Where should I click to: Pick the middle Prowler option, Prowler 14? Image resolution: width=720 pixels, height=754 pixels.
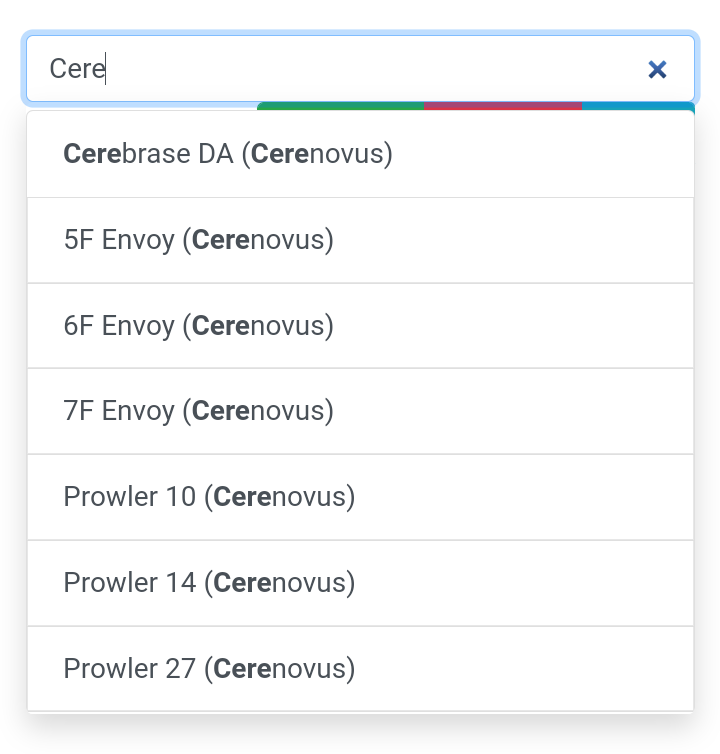(x=360, y=583)
